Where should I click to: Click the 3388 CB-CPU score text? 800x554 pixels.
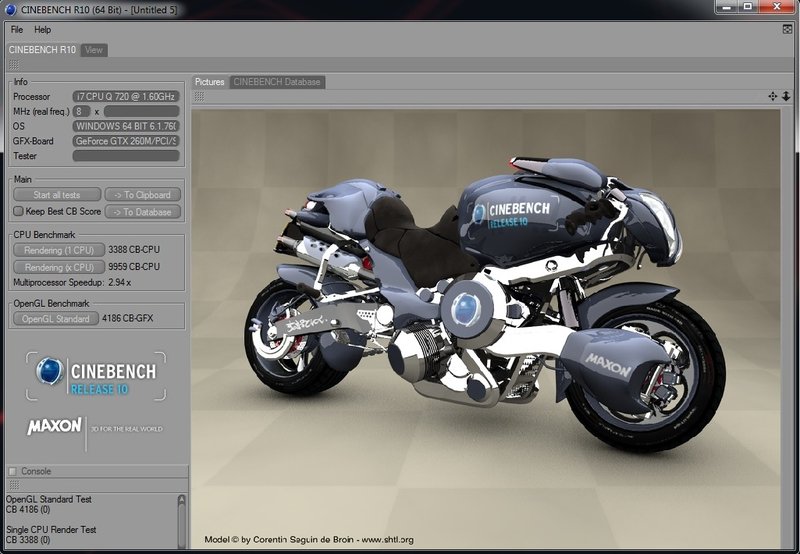pos(134,249)
